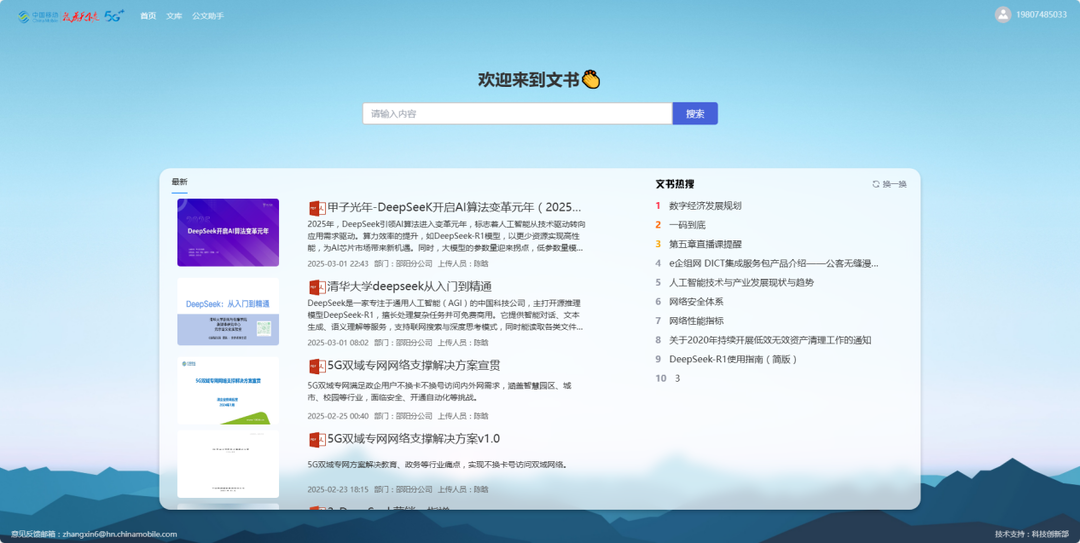Open title 5G双域专网网络支撑解决方案宣贯

click(x=413, y=366)
